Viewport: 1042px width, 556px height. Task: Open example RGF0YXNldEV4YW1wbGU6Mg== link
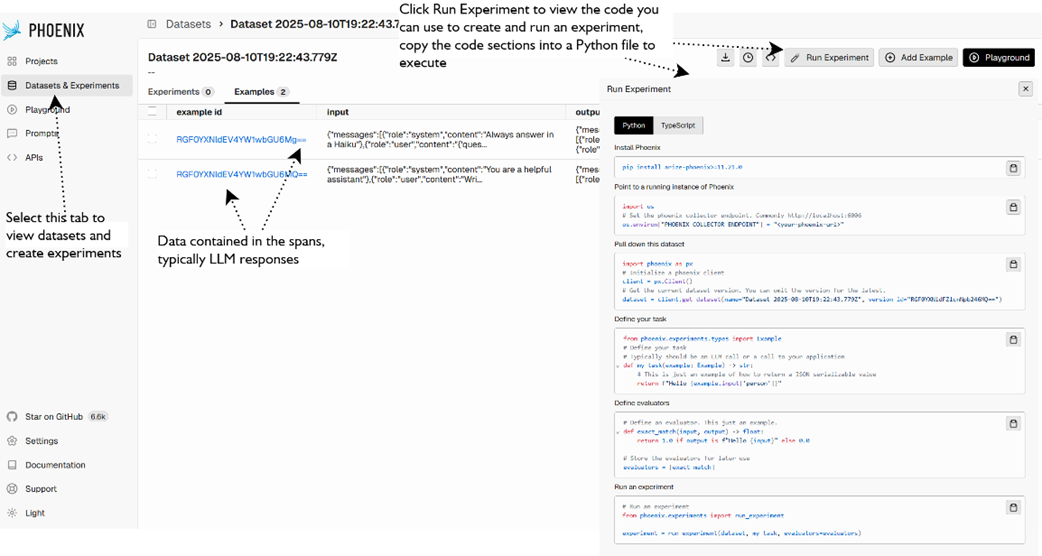click(x=241, y=139)
